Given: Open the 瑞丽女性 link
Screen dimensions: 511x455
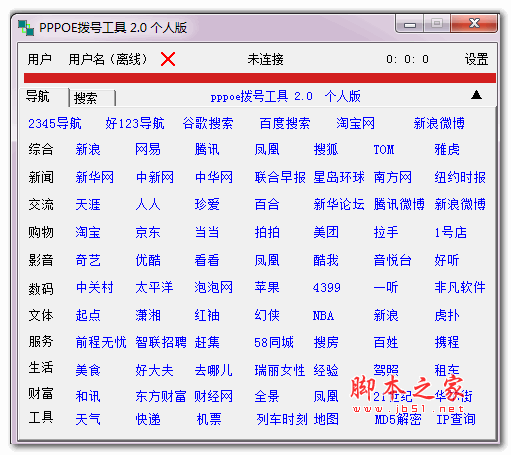Looking at the screenshot, I should coord(280,370).
